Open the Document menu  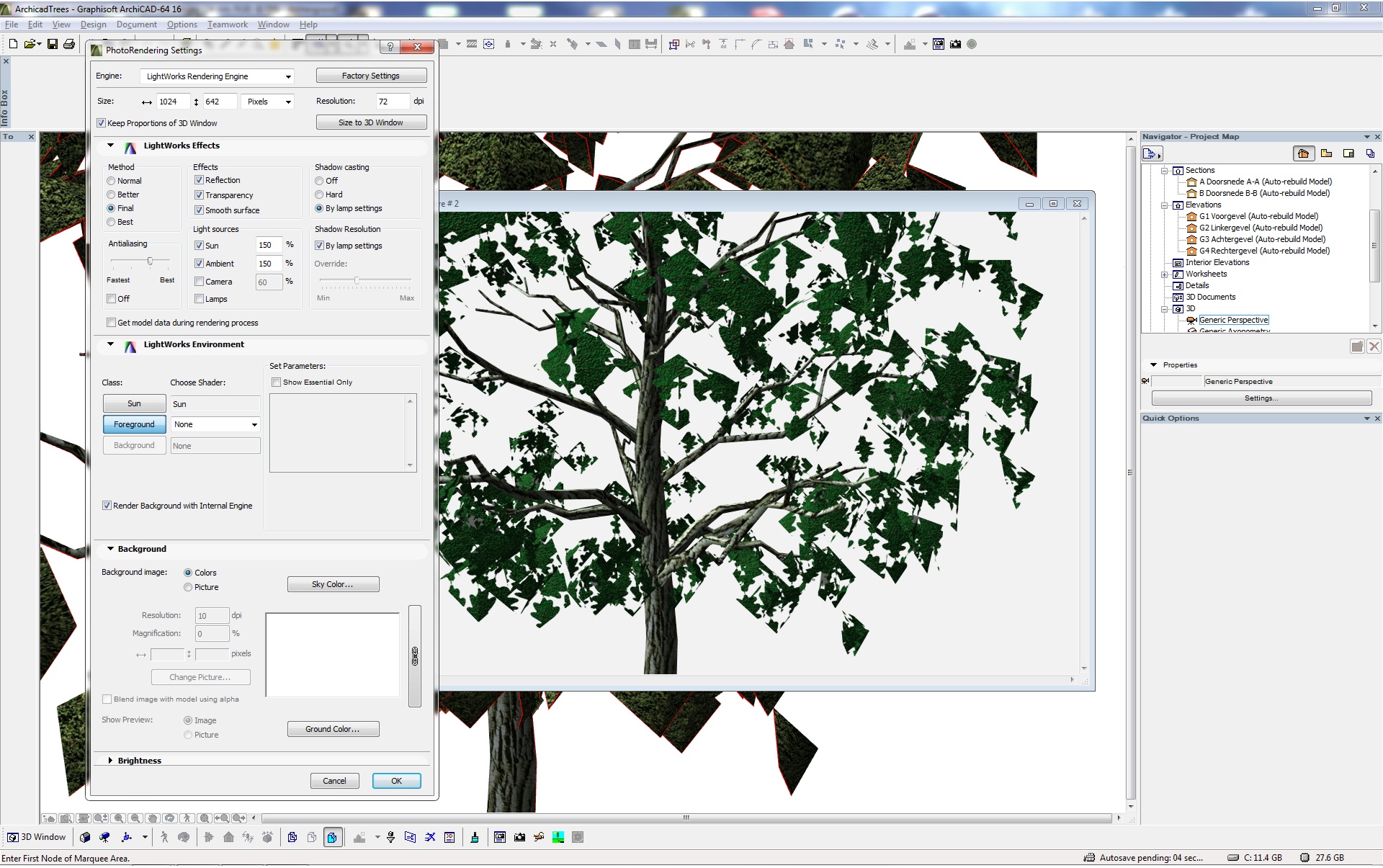click(136, 24)
